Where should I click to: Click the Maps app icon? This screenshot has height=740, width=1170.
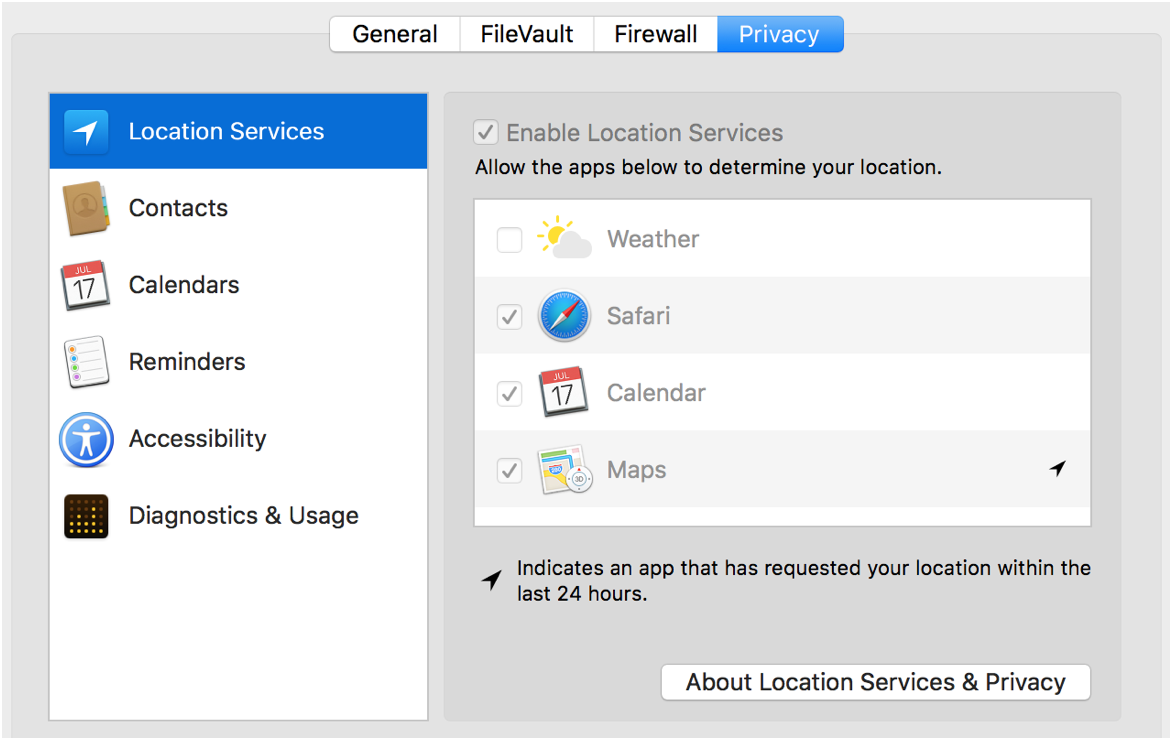pyautogui.click(x=564, y=470)
